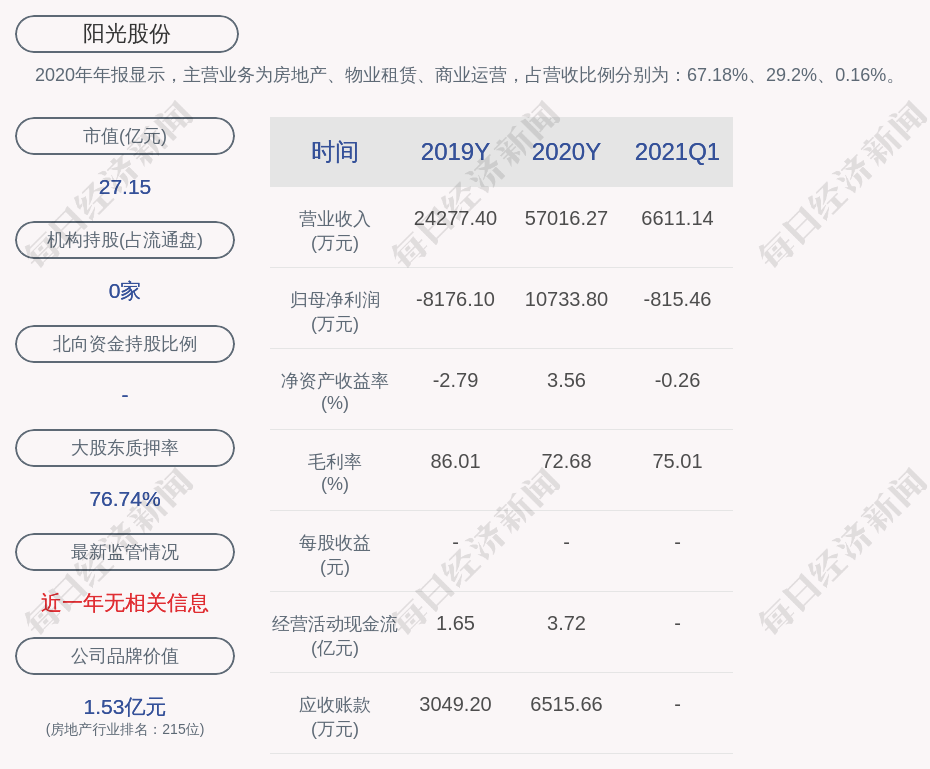
Task: Select the 2019Y column header
Action: (x=455, y=152)
